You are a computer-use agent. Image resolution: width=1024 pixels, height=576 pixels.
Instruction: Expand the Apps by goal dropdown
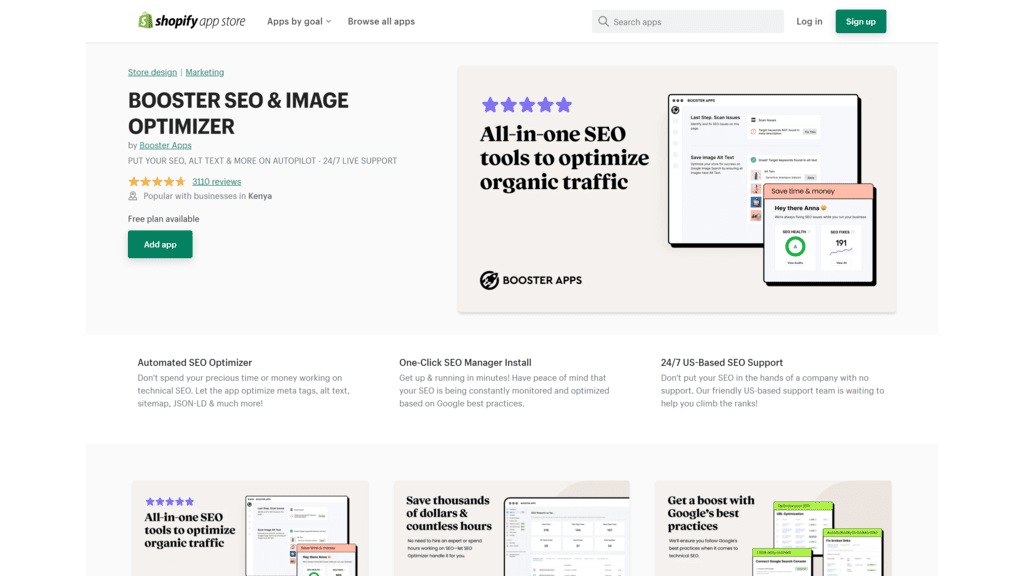pyautogui.click(x=299, y=22)
